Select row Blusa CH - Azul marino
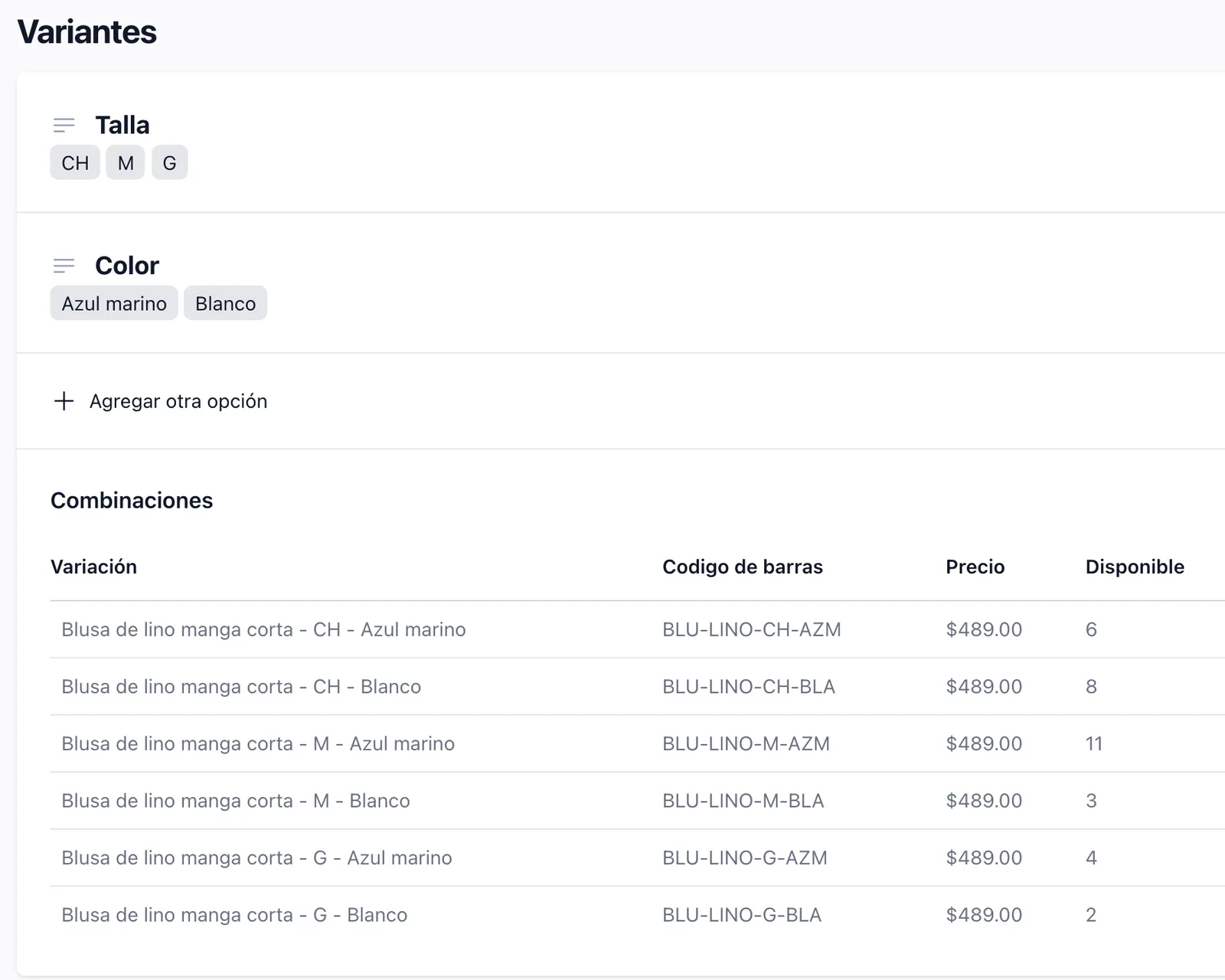The image size is (1225, 980). 638,629
